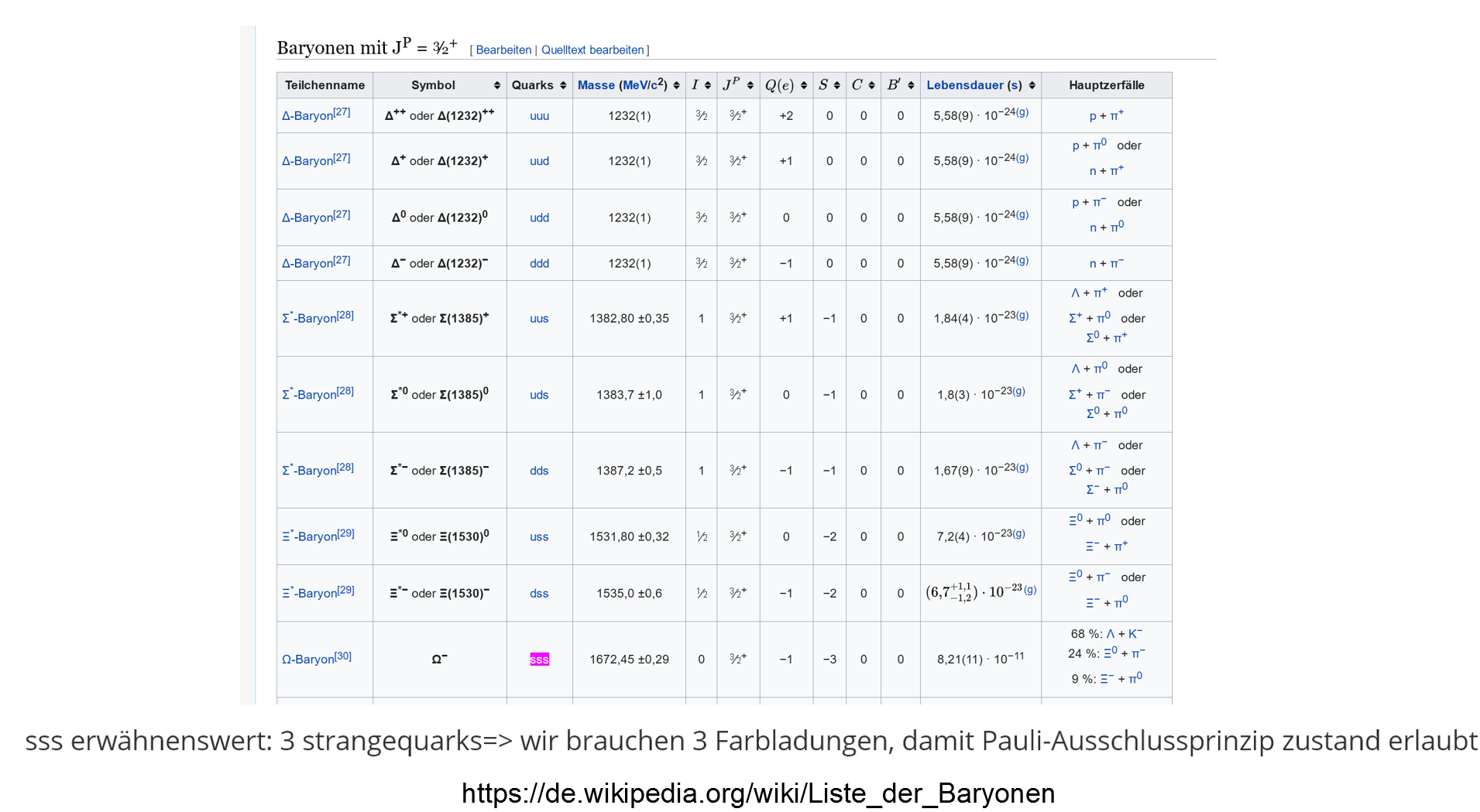Image resolution: width=1480 pixels, height=812 pixels.
Task: Open the Λ + K⁻ decay link
Action: pos(1125,633)
